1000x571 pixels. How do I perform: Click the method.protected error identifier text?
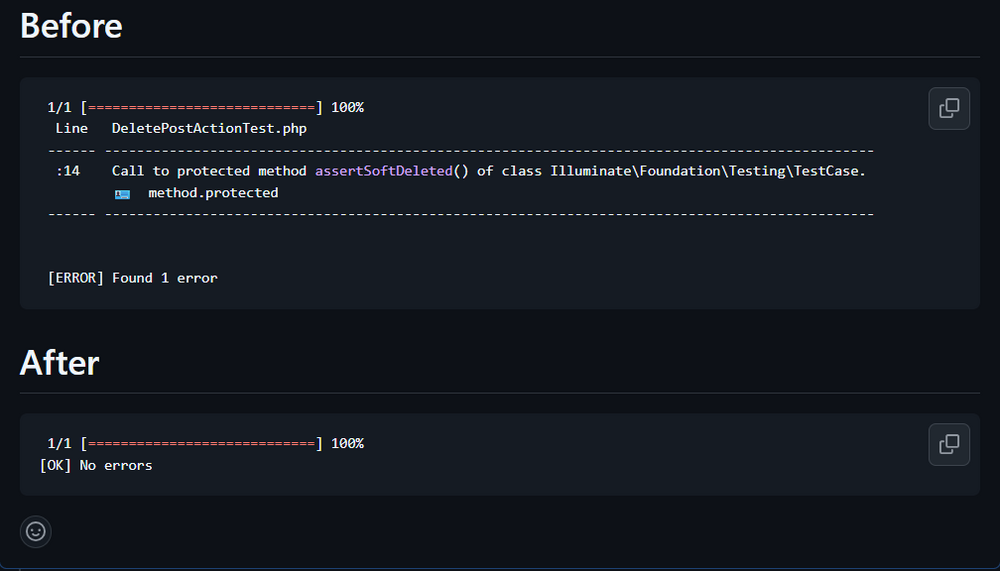[213, 193]
